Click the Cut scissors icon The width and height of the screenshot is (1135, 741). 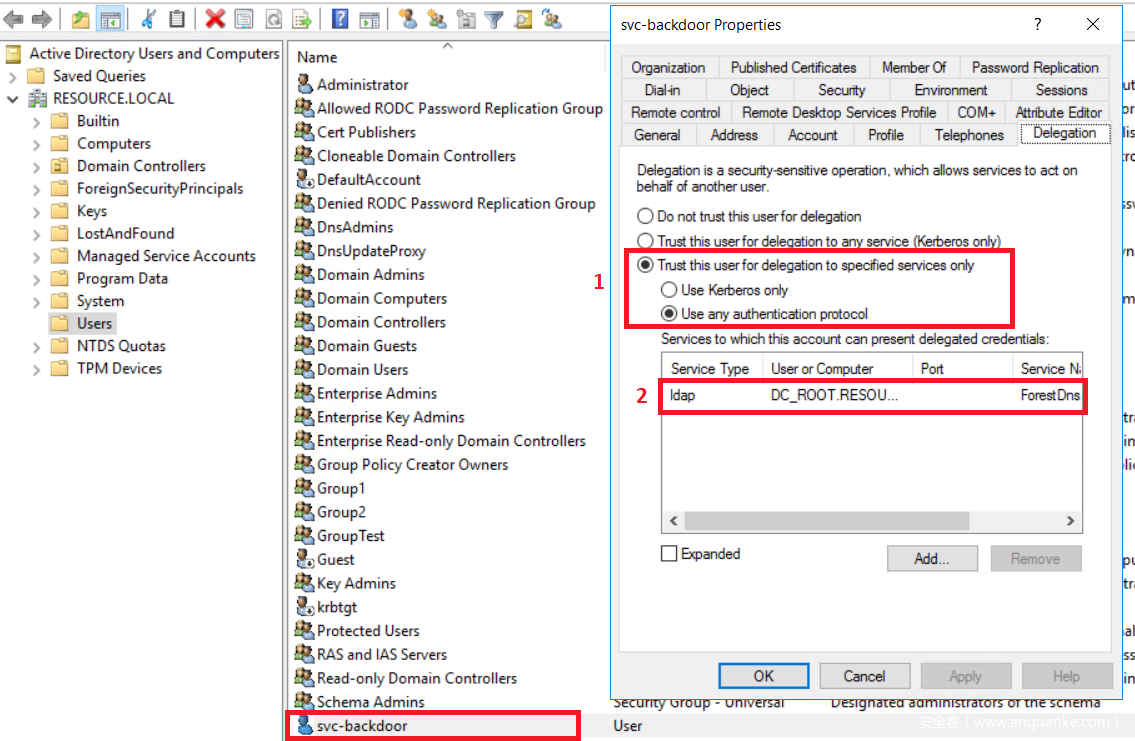click(x=148, y=19)
